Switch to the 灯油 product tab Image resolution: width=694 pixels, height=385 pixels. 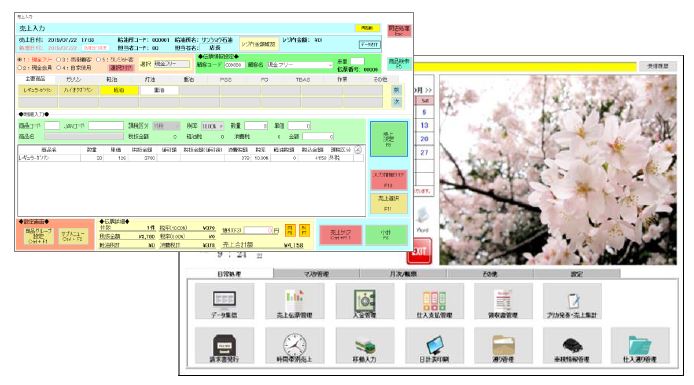150,79
